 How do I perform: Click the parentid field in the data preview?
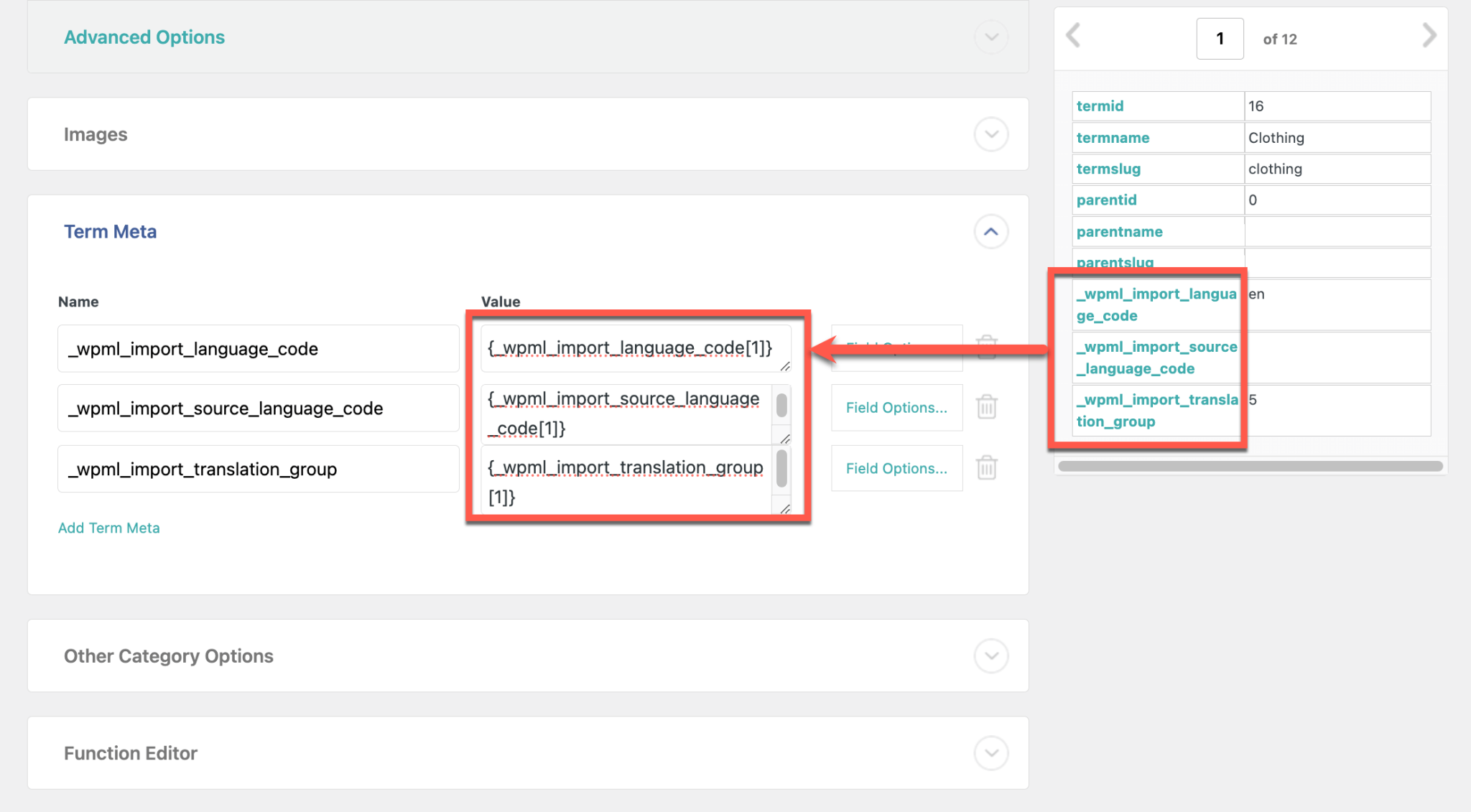point(1106,200)
